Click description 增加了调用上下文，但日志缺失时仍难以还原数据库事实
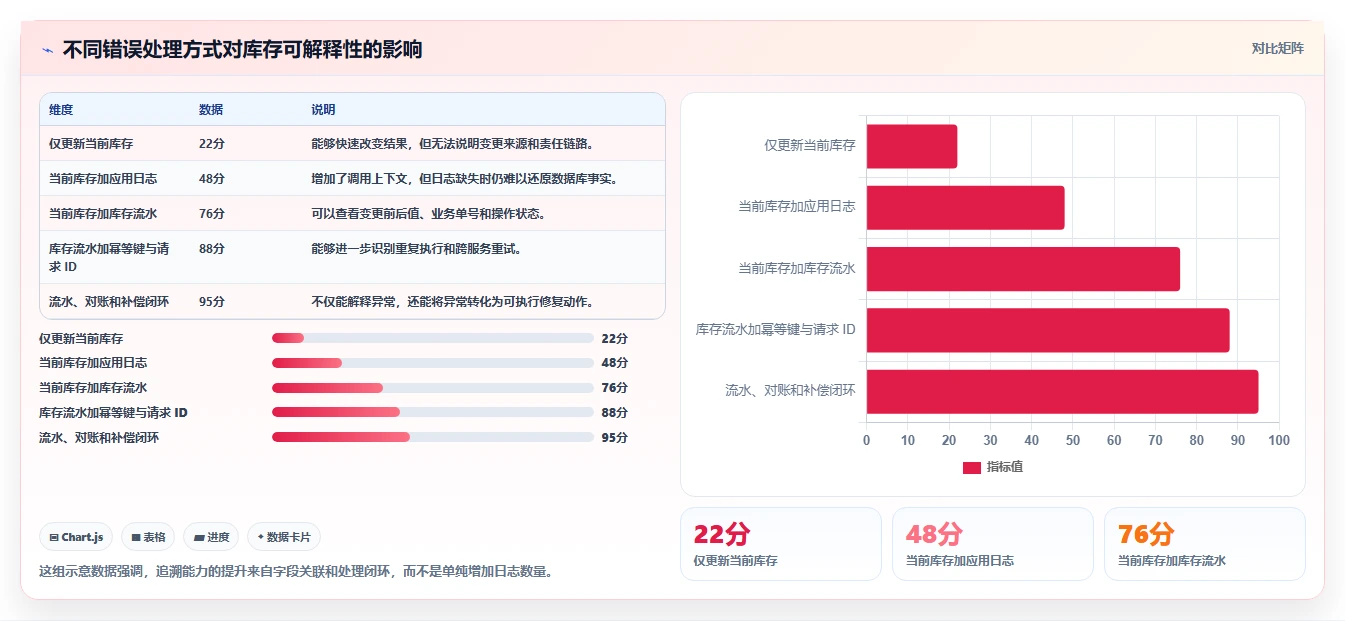Viewport: 1345px width, 621px height. coord(466,178)
